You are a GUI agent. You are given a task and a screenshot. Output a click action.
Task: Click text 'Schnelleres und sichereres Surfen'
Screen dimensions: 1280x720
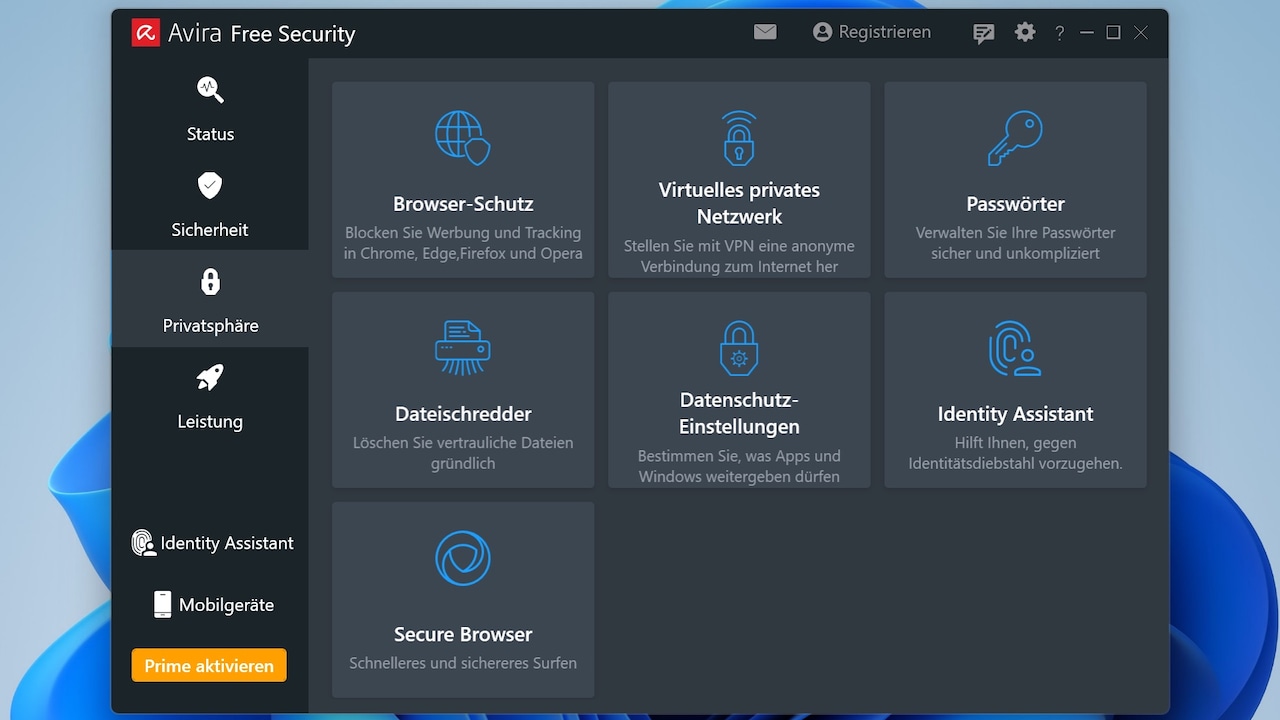pos(463,663)
